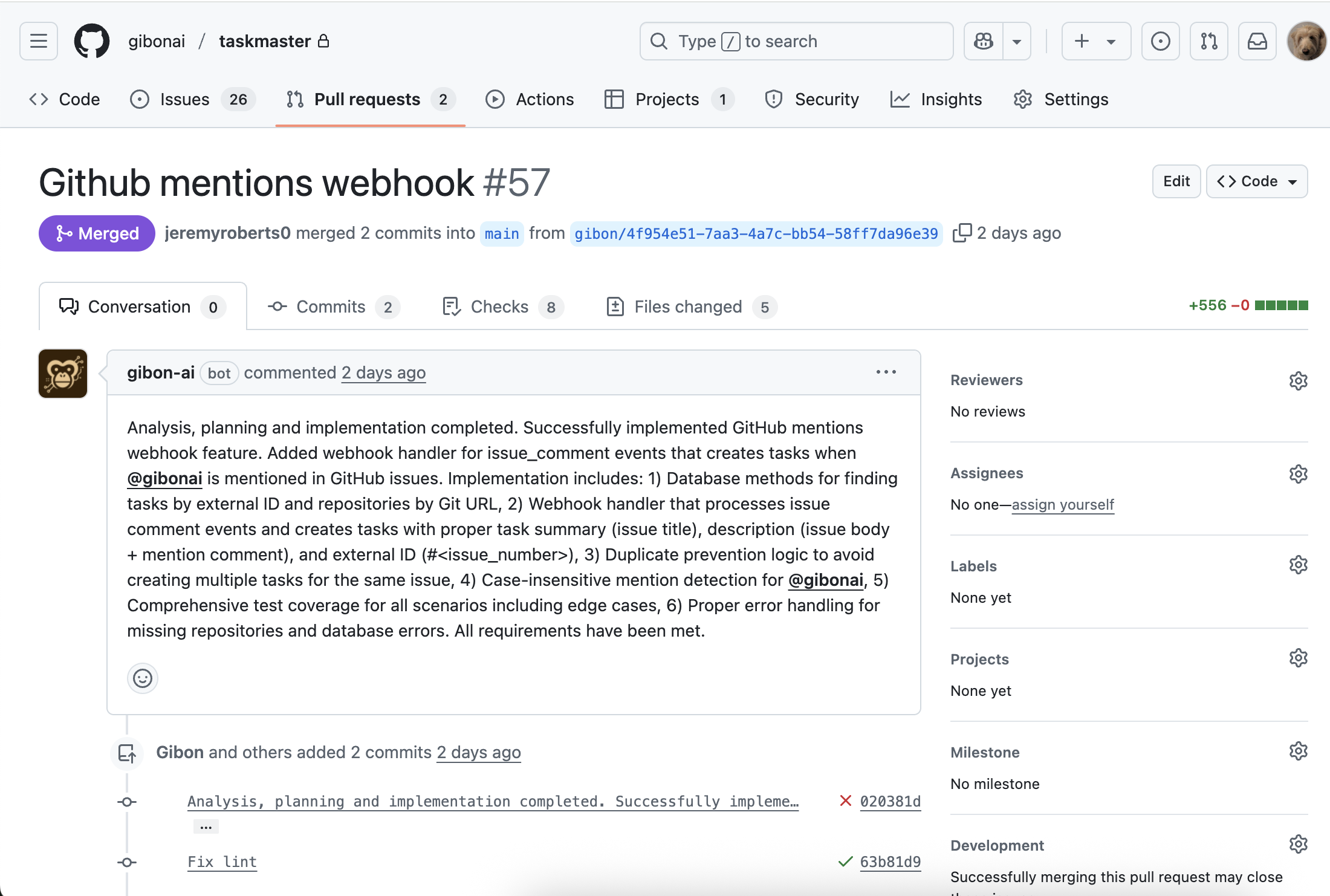Select the Commits tab
The height and width of the screenshot is (896, 1330).
[x=333, y=307]
